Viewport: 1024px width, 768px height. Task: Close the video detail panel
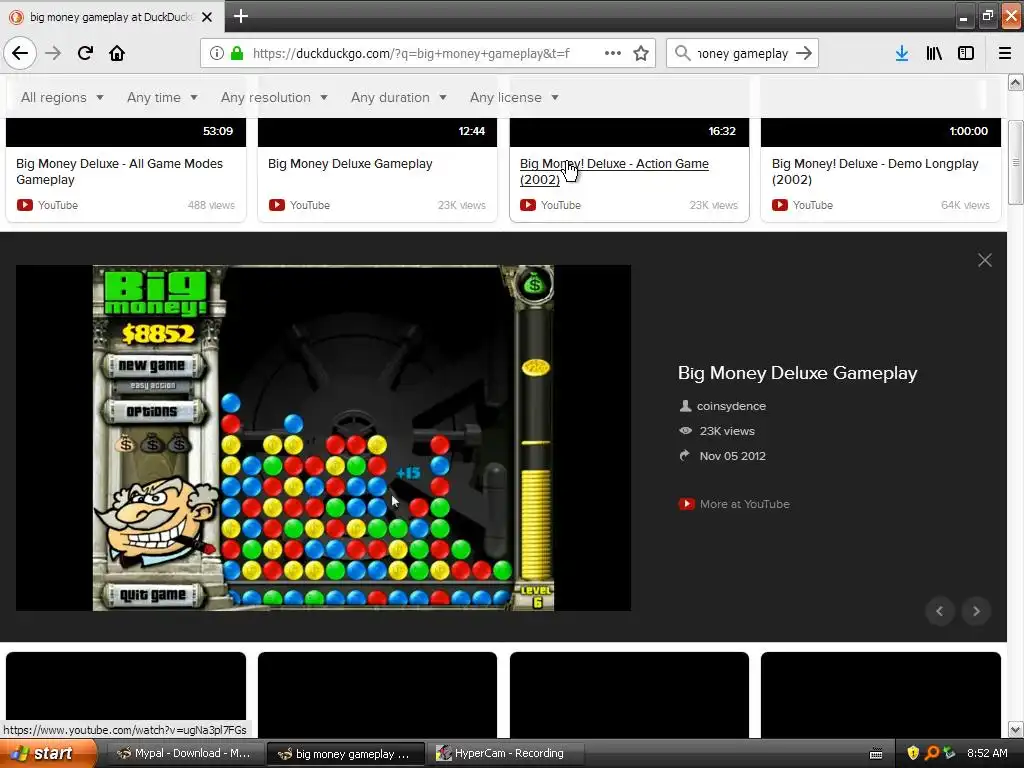[x=985, y=260]
